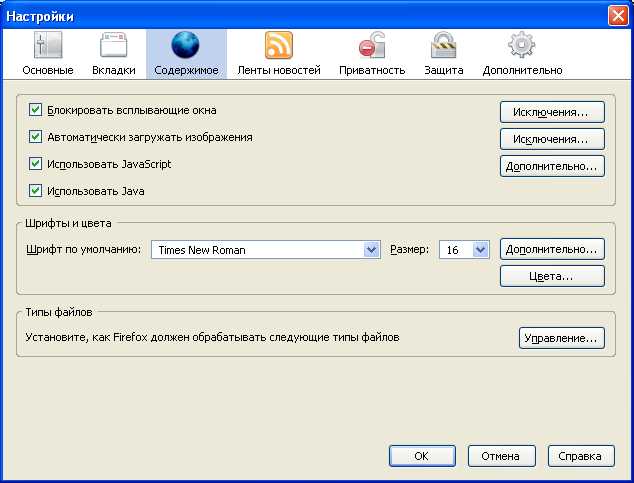Open Ленты новостей RSS feed icon
Screen dimensions: 634x483
278,46
